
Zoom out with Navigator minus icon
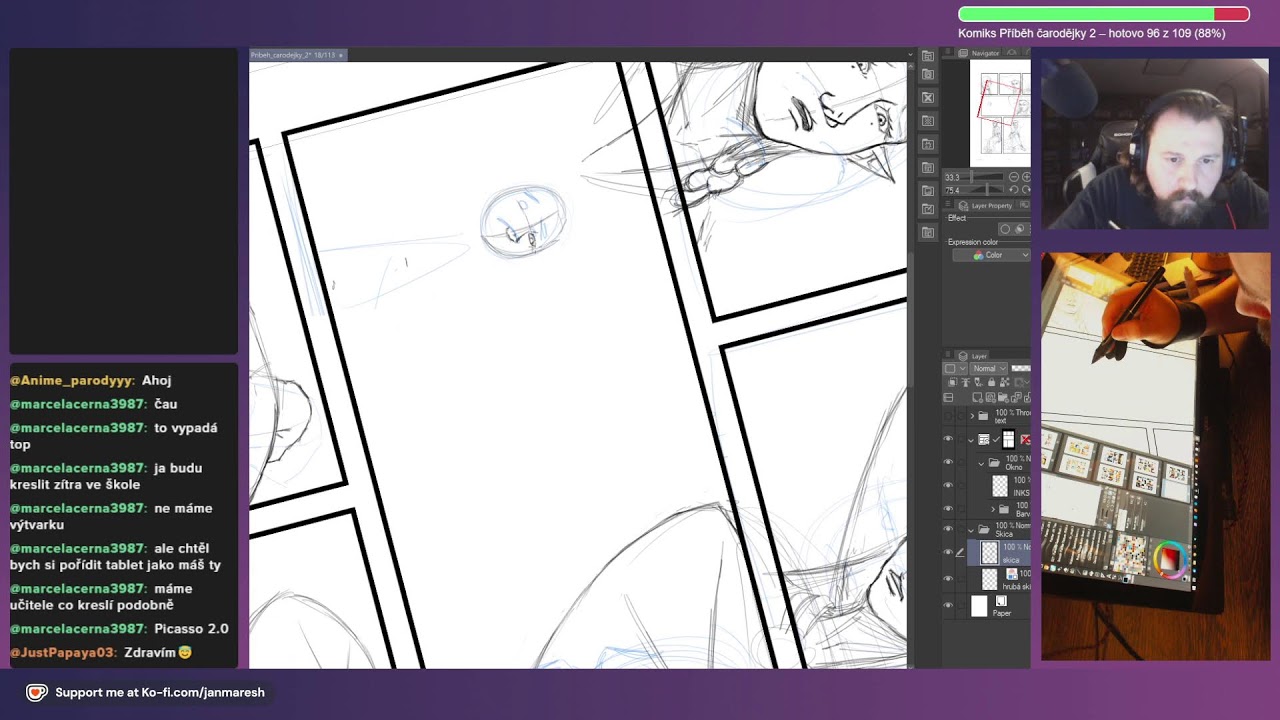coord(1013,177)
